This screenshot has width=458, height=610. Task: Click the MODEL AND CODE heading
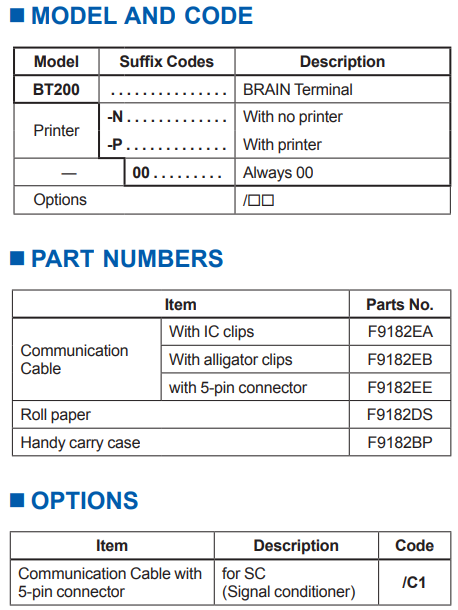coord(142,16)
